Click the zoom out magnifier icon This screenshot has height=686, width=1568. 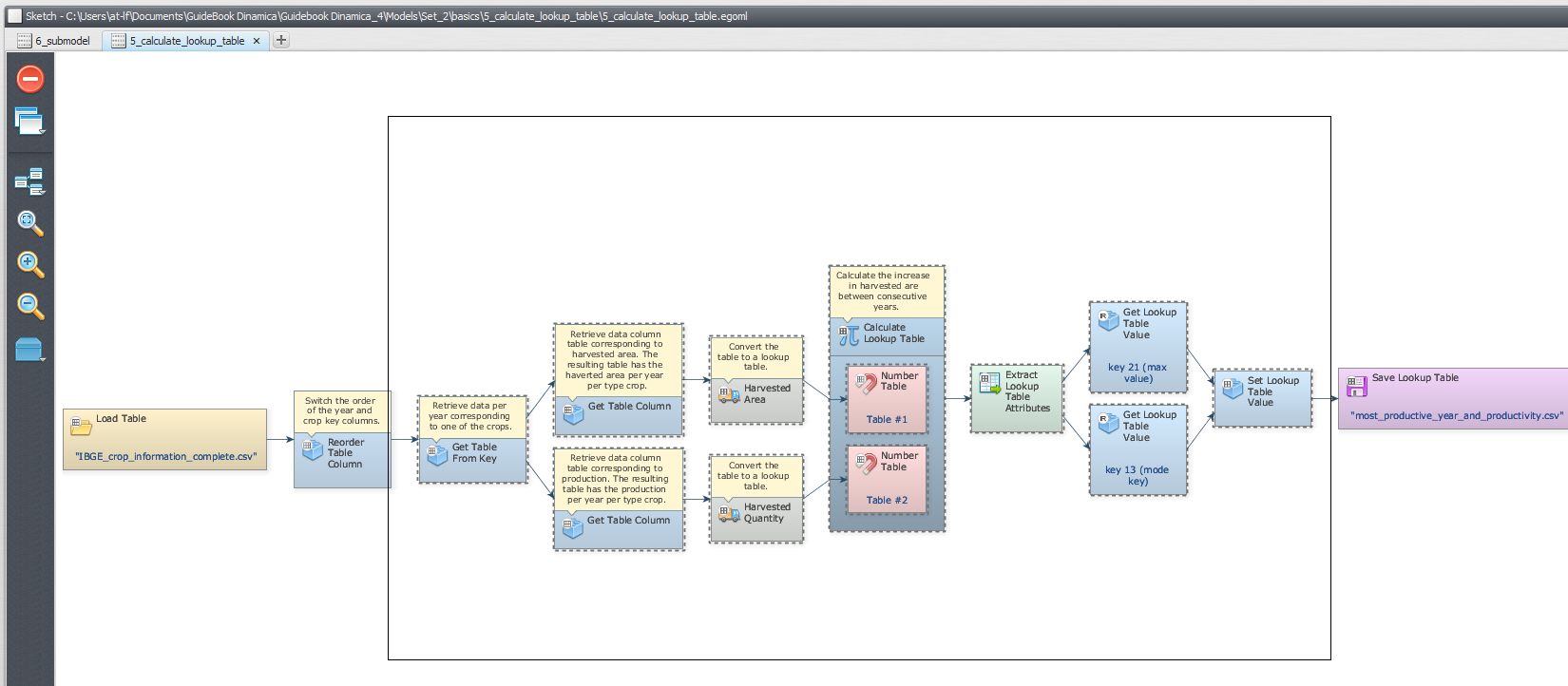30,306
